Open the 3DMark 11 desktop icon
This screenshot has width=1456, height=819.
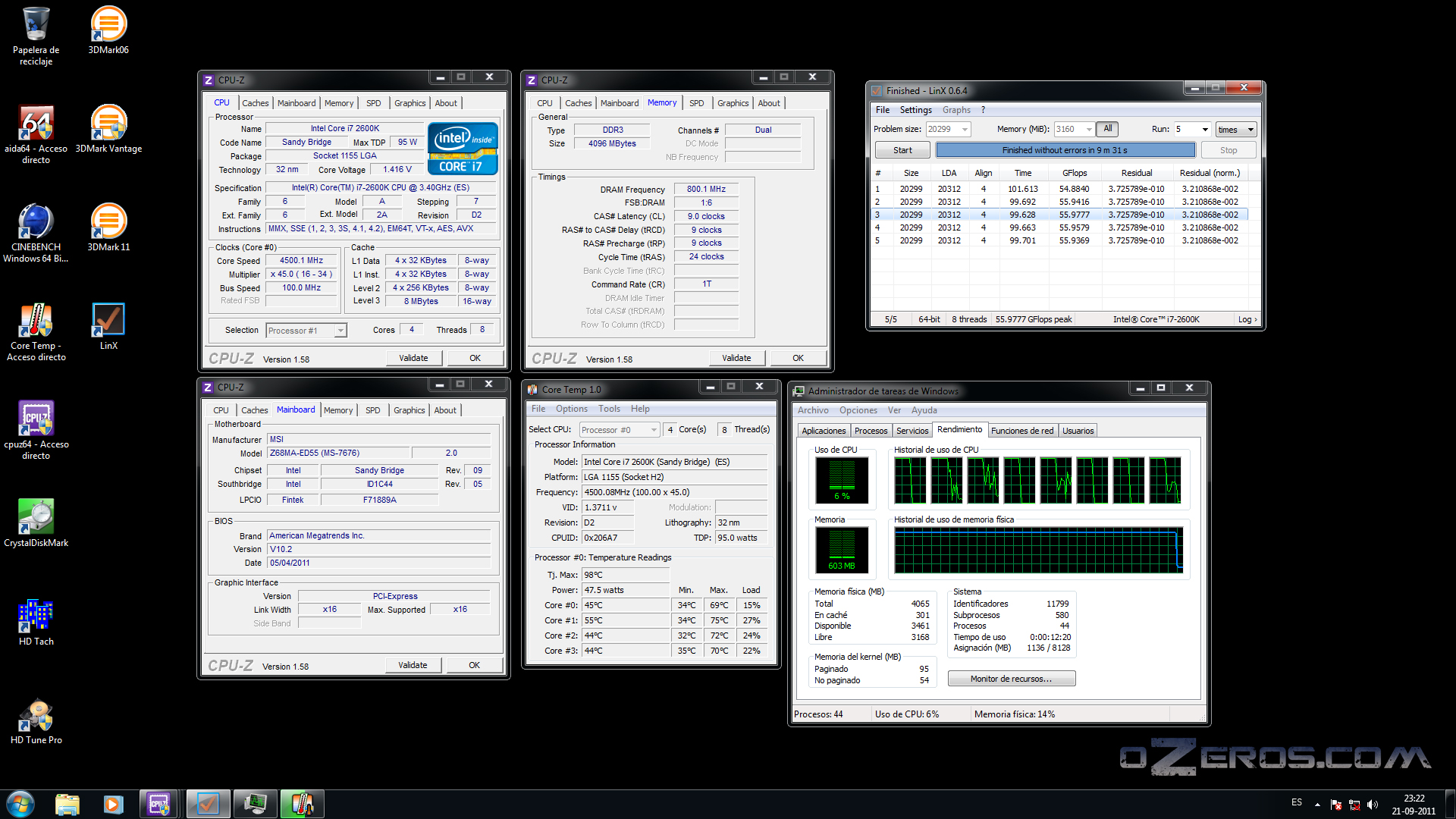point(108,227)
